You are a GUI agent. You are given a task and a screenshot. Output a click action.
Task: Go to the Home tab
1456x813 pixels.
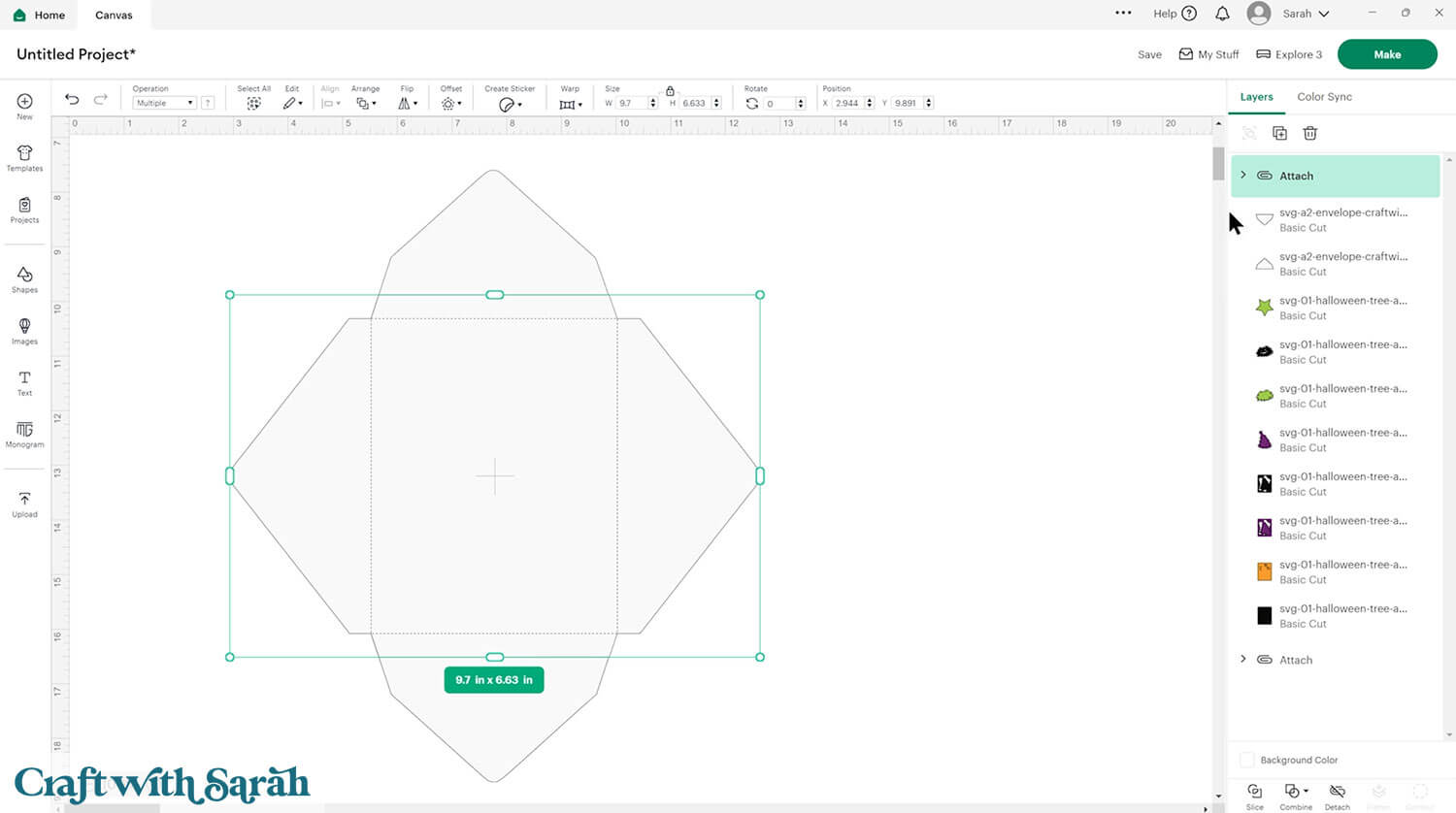tap(39, 15)
